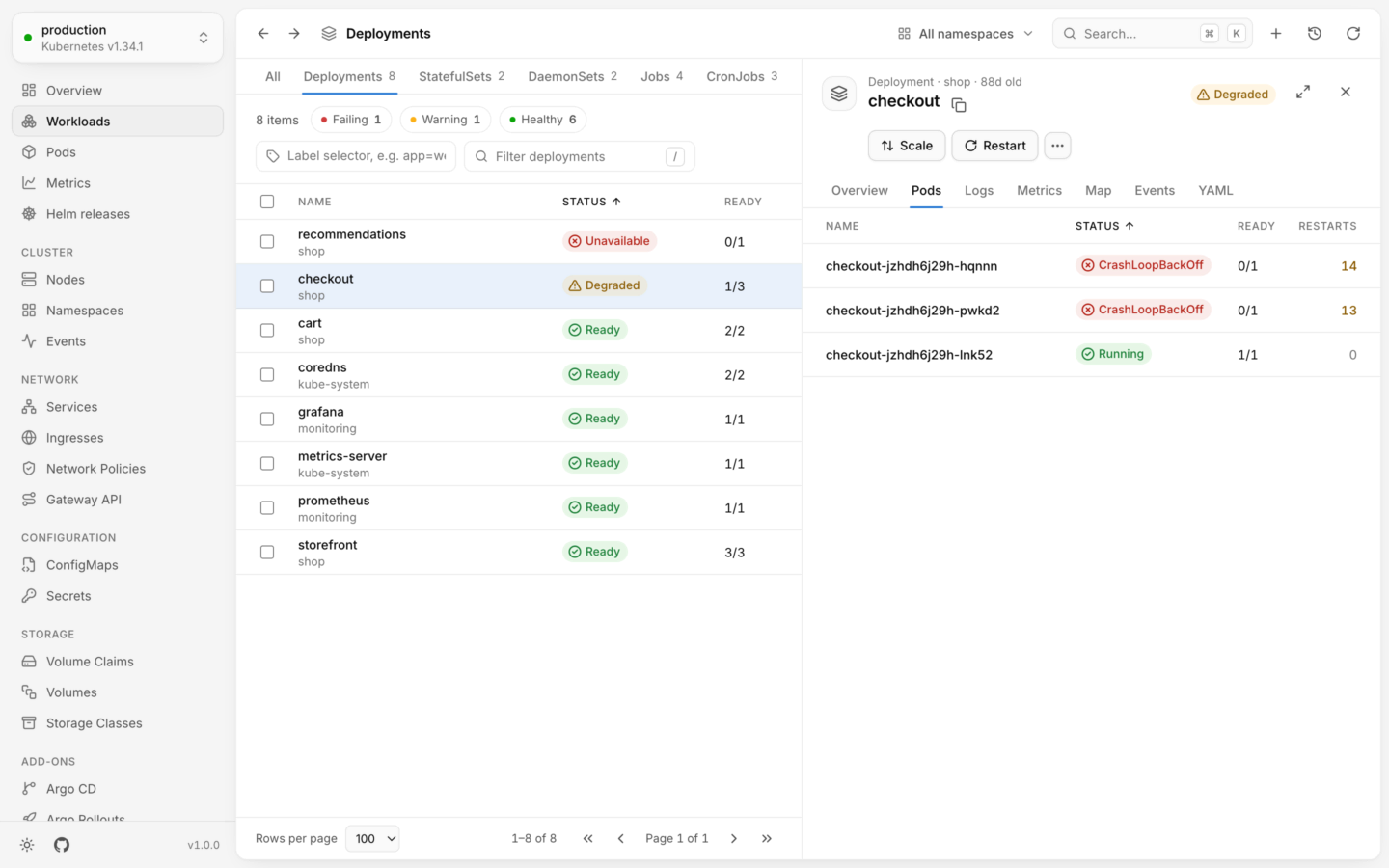1389x868 pixels.
Task: Open Helm releases
Action: pos(118,214)
